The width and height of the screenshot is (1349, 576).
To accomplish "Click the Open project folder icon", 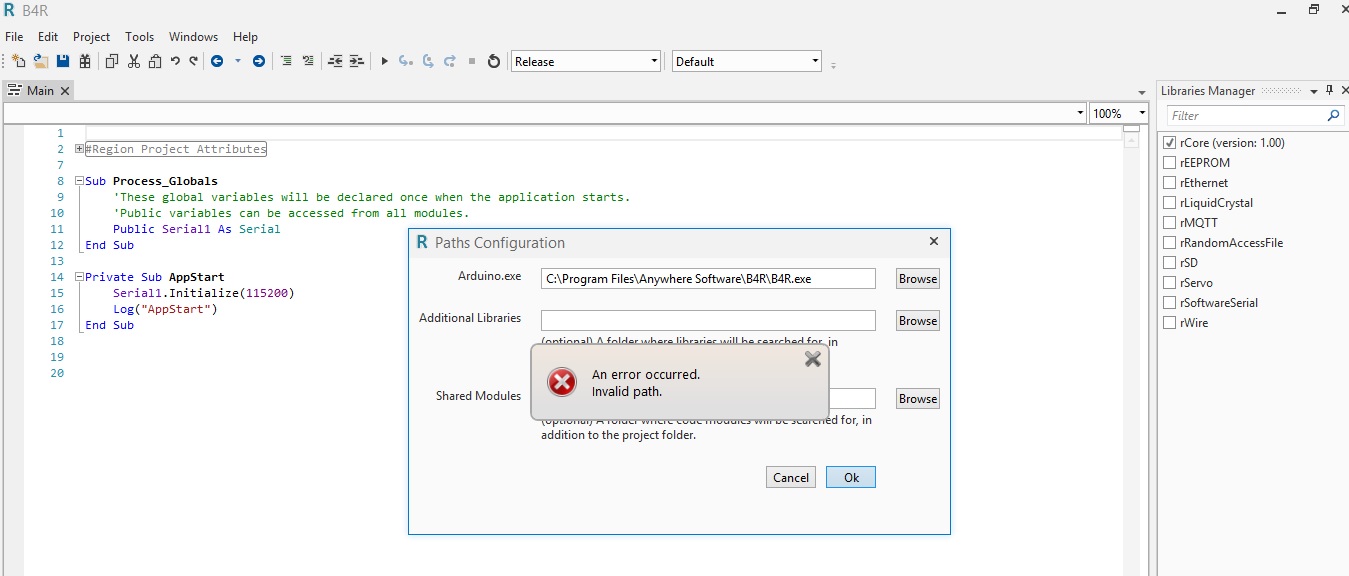I will (41, 61).
